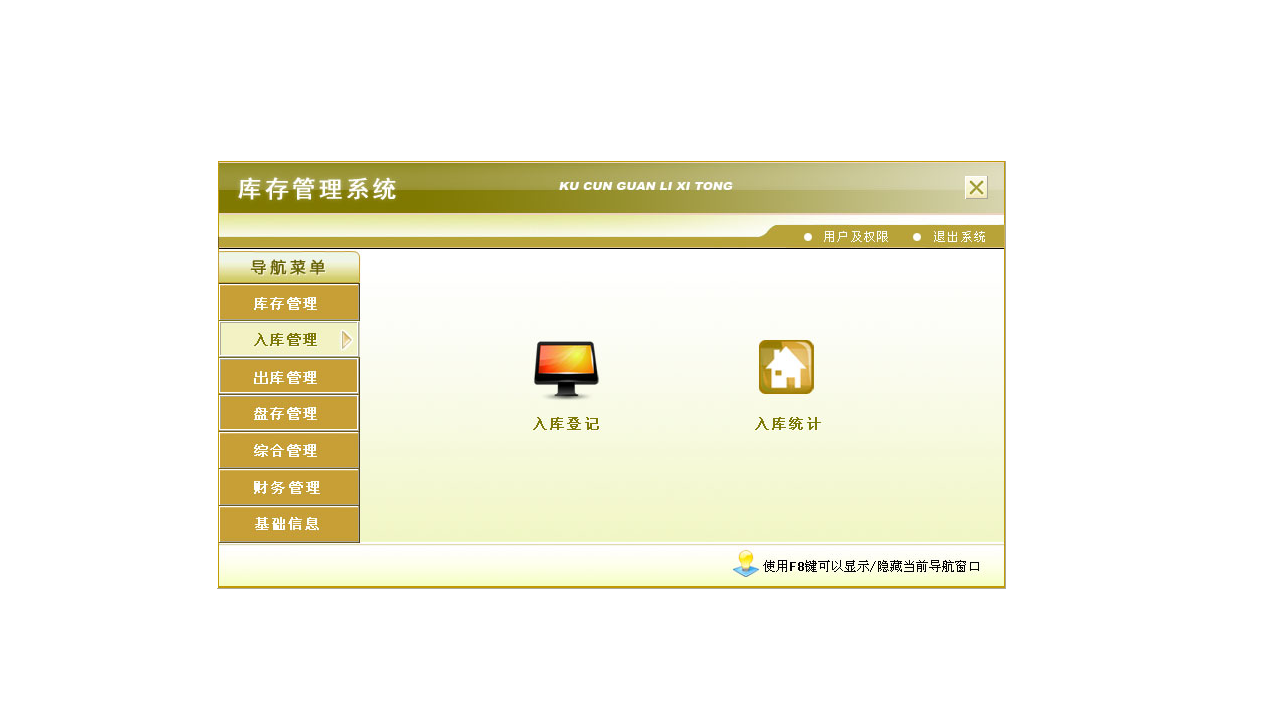Viewport: 1280px width, 720px height.
Task: Click the bullet icon before 退出系统
Action: 916,237
